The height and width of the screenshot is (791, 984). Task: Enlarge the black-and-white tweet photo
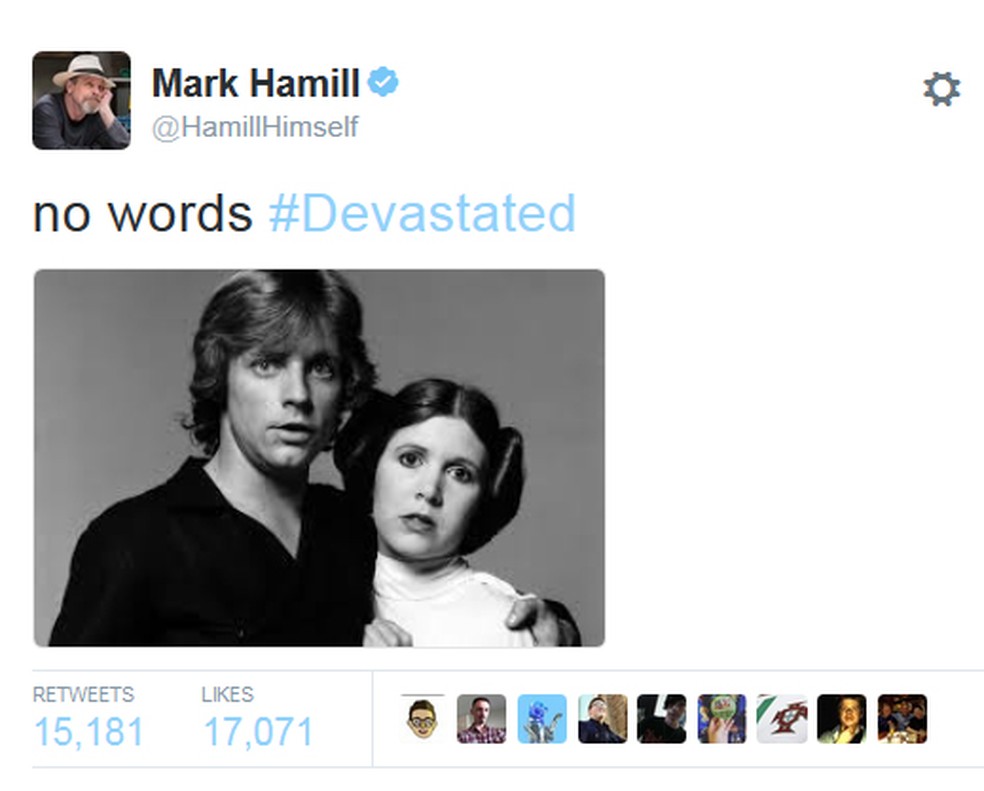tap(319, 458)
